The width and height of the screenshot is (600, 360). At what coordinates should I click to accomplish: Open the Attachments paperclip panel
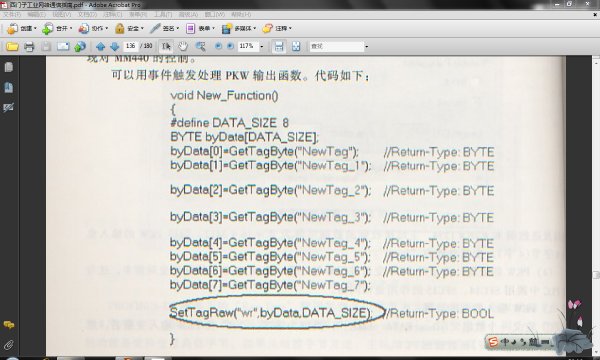(8, 345)
